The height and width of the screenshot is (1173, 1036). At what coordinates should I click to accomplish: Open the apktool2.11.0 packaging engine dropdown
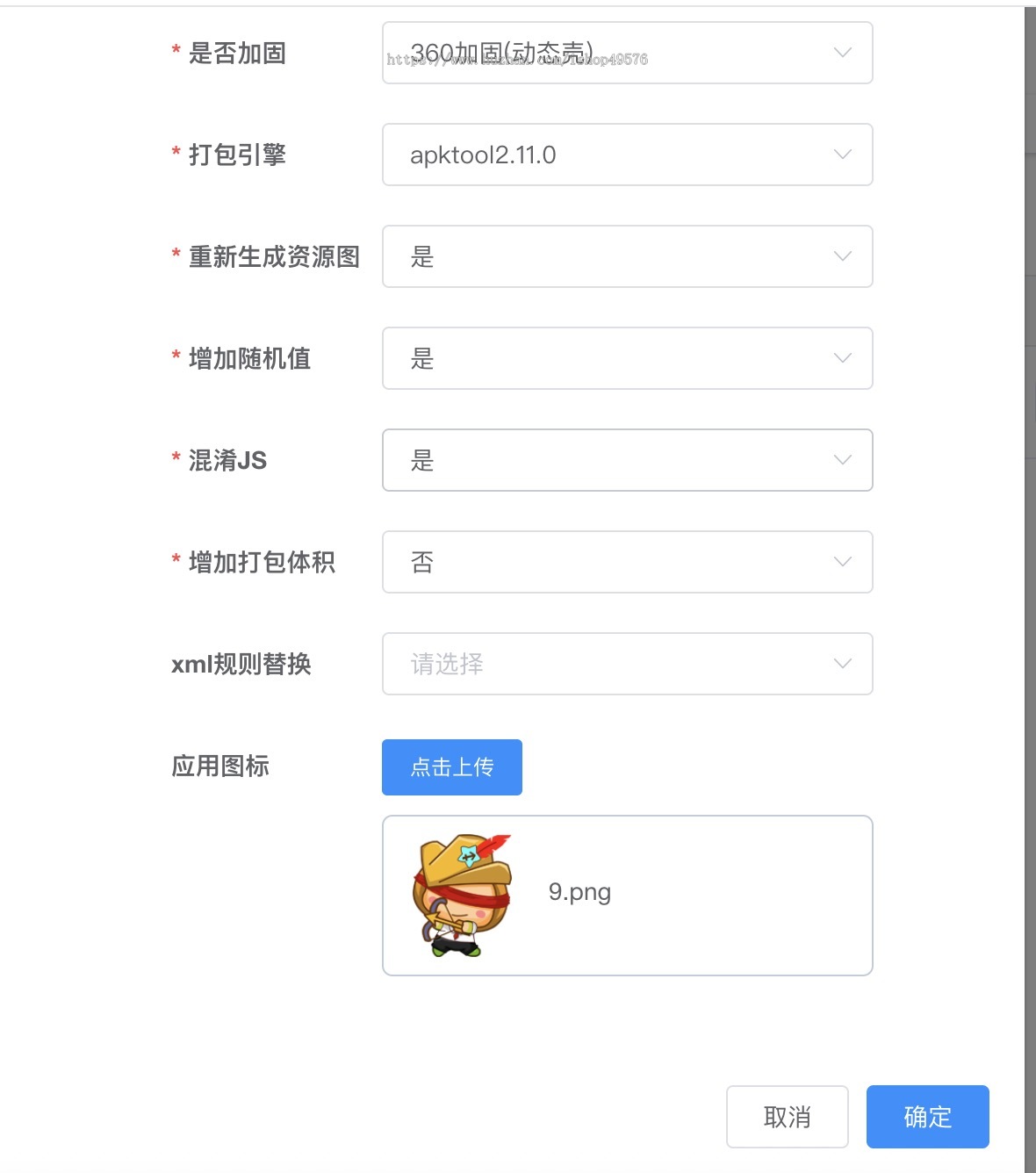point(627,155)
